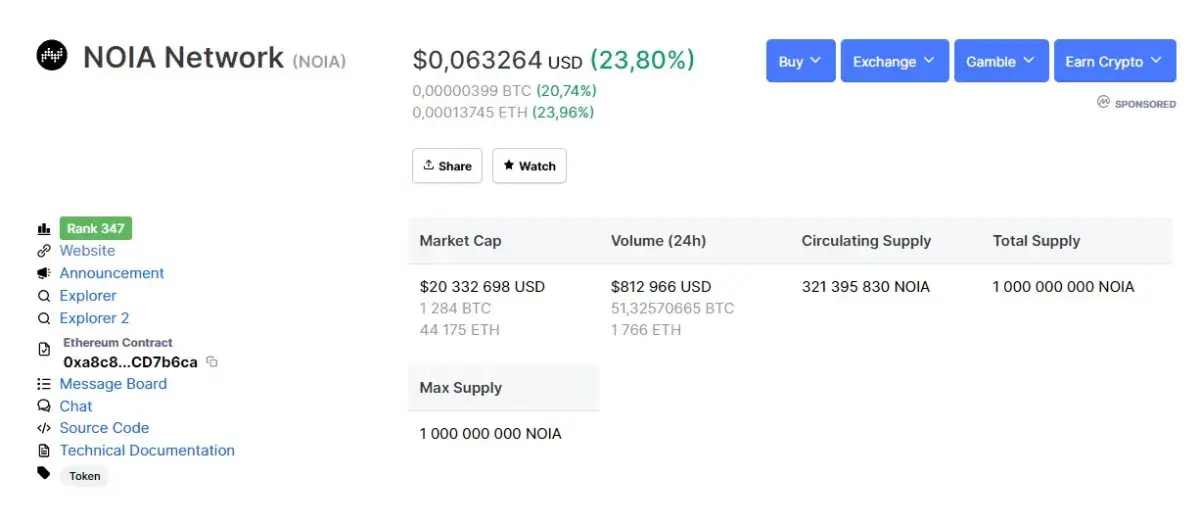Open the Website link

[x=87, y=251]
